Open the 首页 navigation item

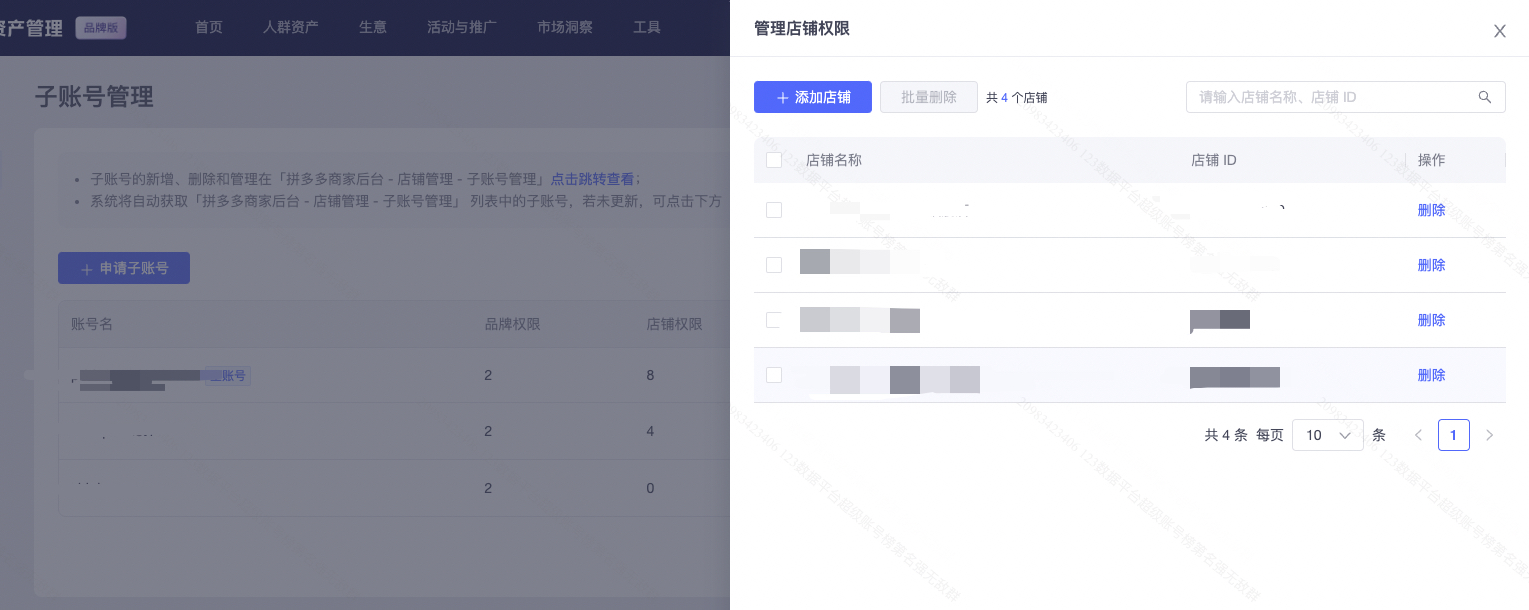coord(209,27)
